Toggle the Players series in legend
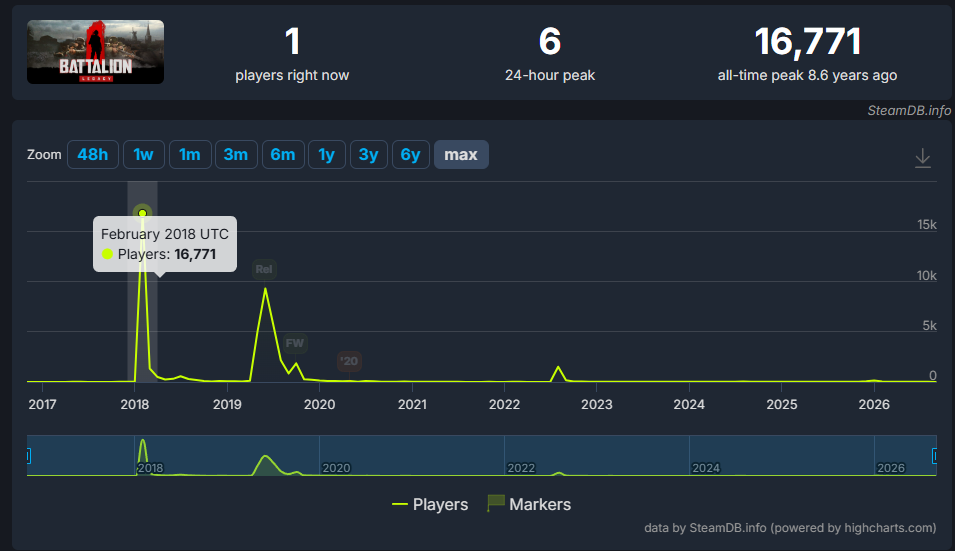Viewport: 955px width, 551px height. click(430, 504)
